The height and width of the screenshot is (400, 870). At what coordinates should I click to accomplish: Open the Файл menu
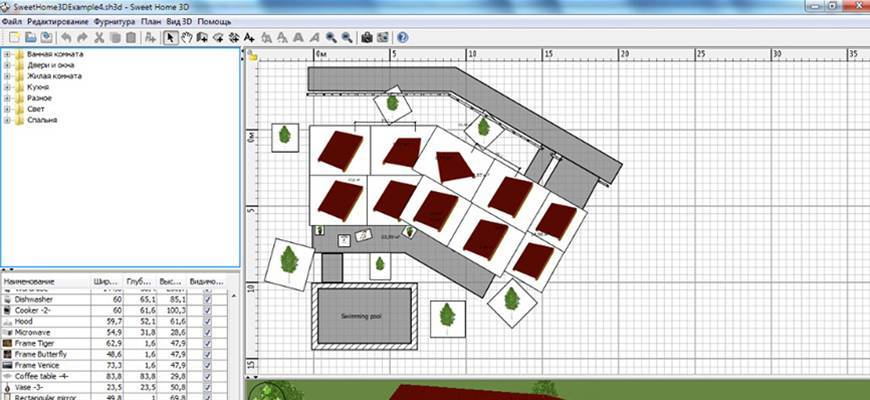click(x=12, y=21)
